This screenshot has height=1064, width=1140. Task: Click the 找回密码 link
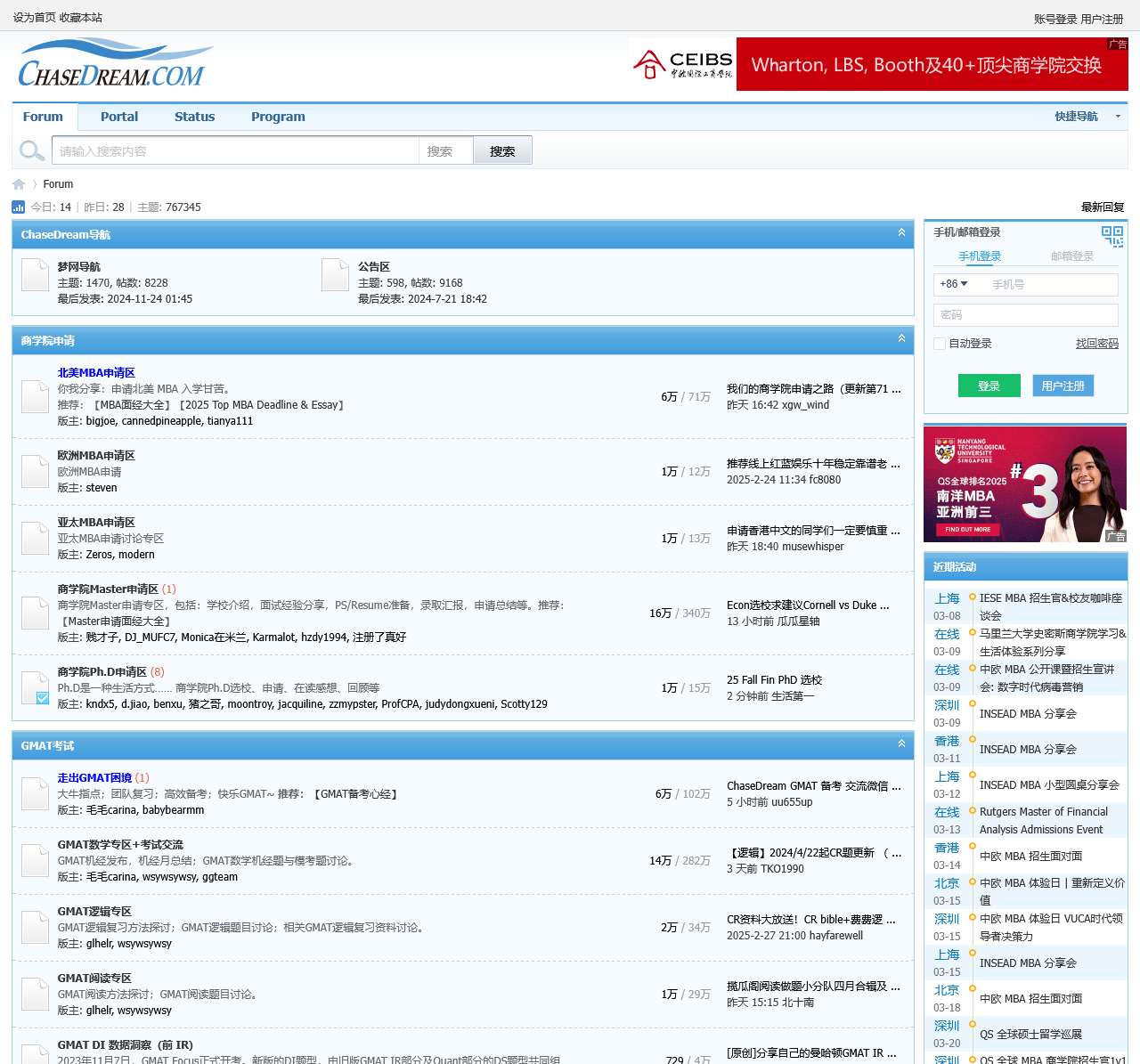coord(1097,344)
